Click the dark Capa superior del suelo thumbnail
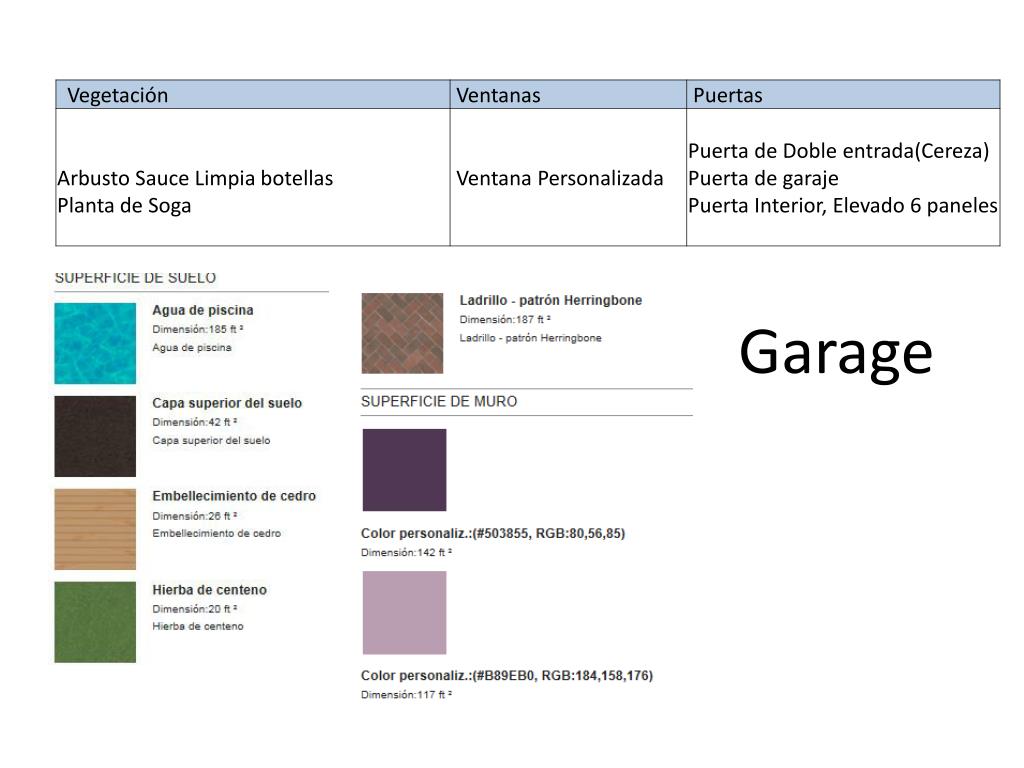 pyautogui.click(x=95, y=436)
